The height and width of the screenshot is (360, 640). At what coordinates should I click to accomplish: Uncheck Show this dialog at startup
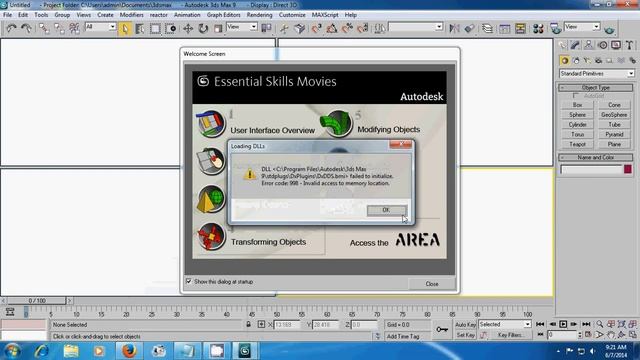coord(189,281)
